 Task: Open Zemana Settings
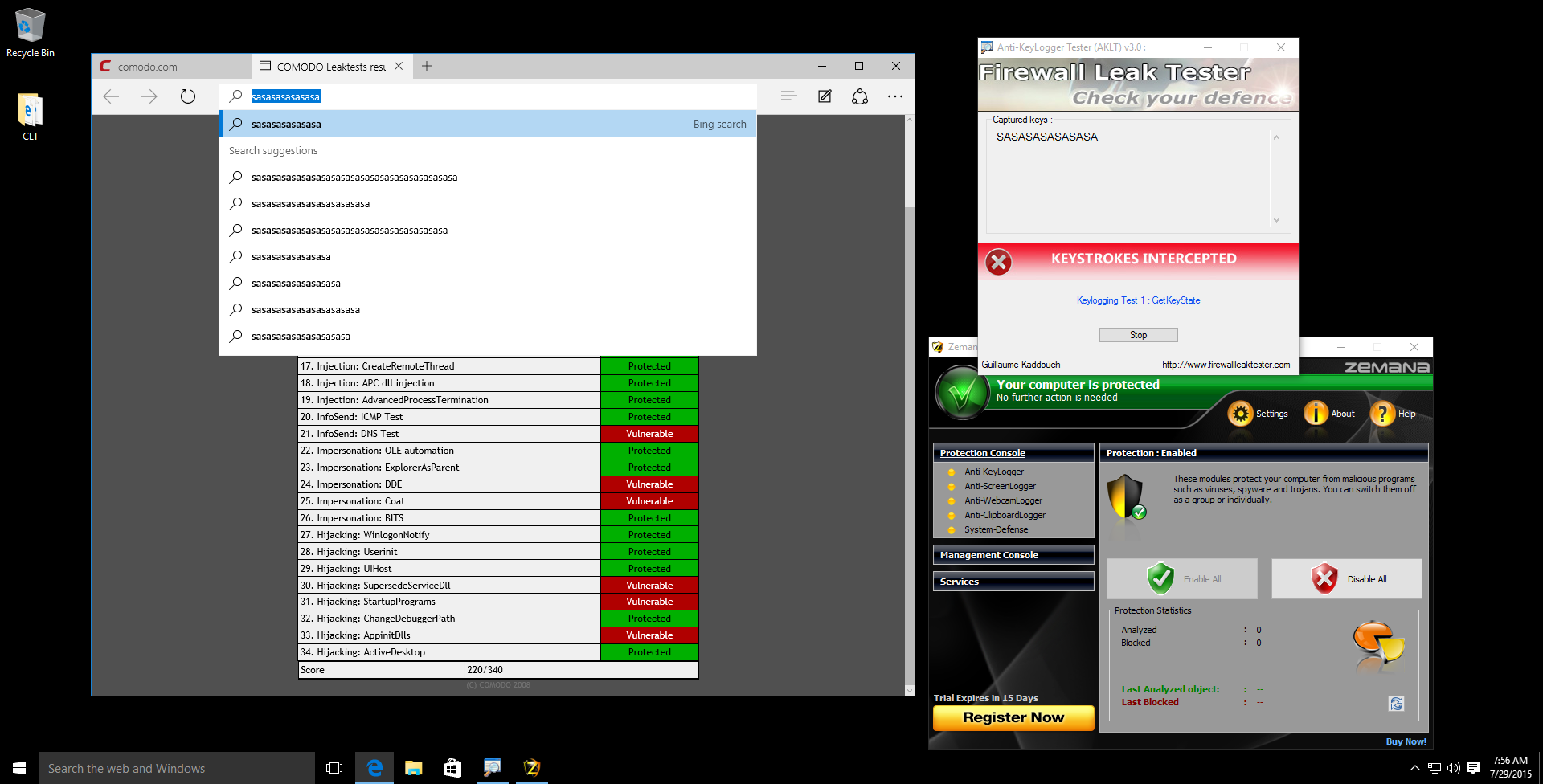[x=1258, y=414]
